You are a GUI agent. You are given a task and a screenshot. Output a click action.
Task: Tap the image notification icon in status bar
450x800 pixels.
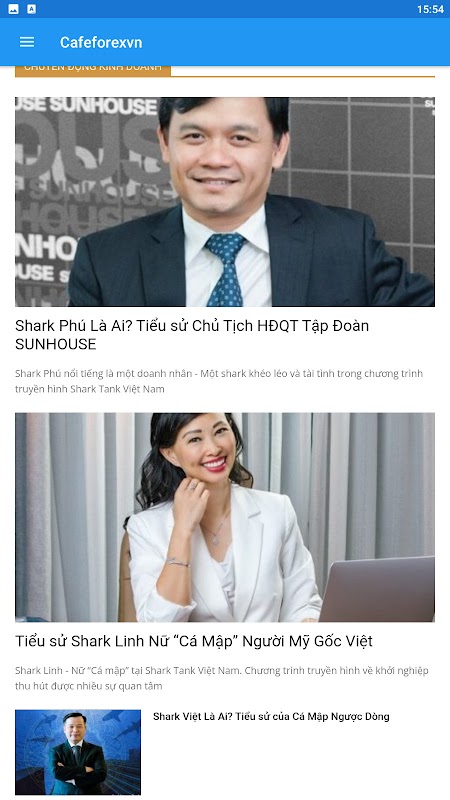(14, 9)
